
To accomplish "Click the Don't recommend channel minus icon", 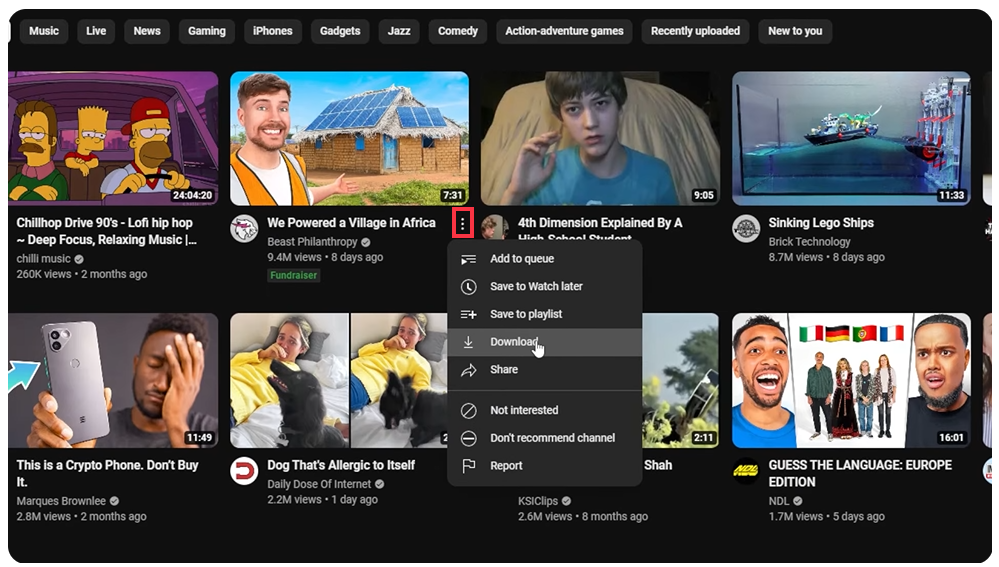I will [468, 438].
